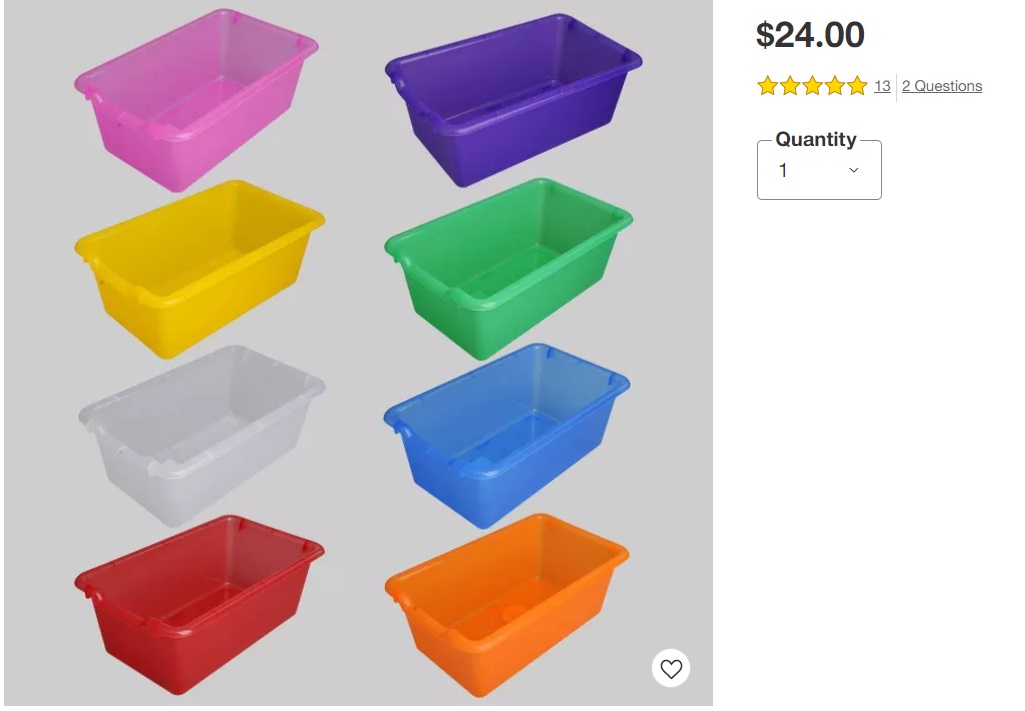Image resolution: width=1025 pixels, height=711 pixels.
Task: Click the quantity value 1
Action: point(782,171)
